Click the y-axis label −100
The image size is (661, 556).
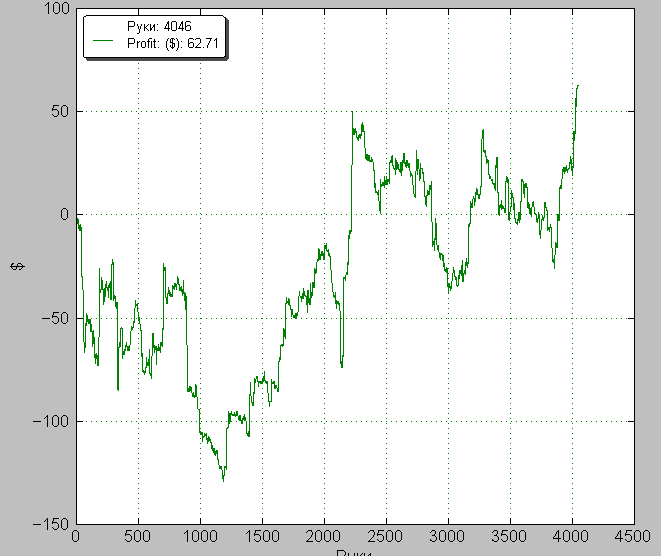click(51, 421)
